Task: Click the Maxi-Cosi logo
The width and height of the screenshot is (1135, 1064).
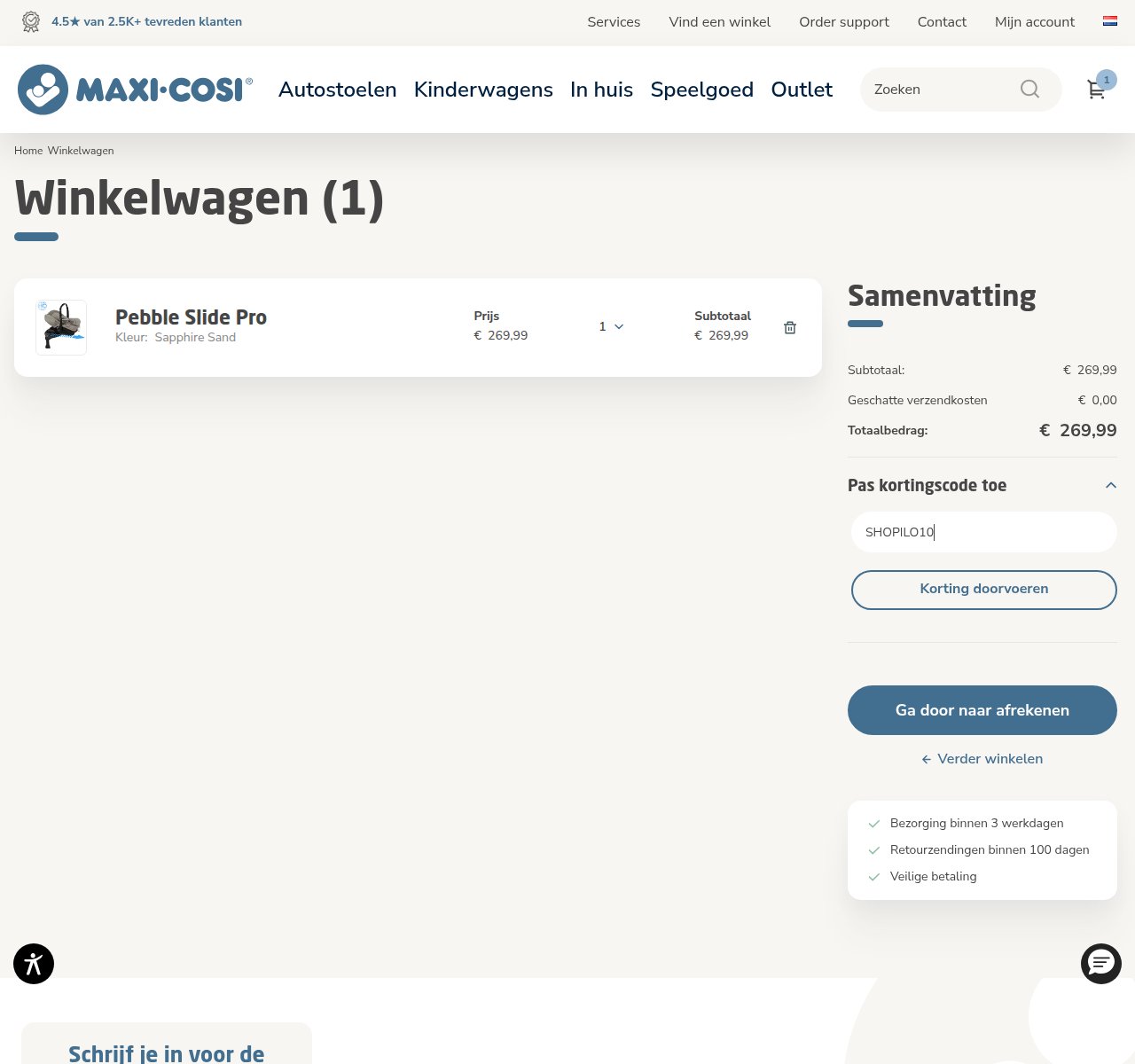Action: 135,90
